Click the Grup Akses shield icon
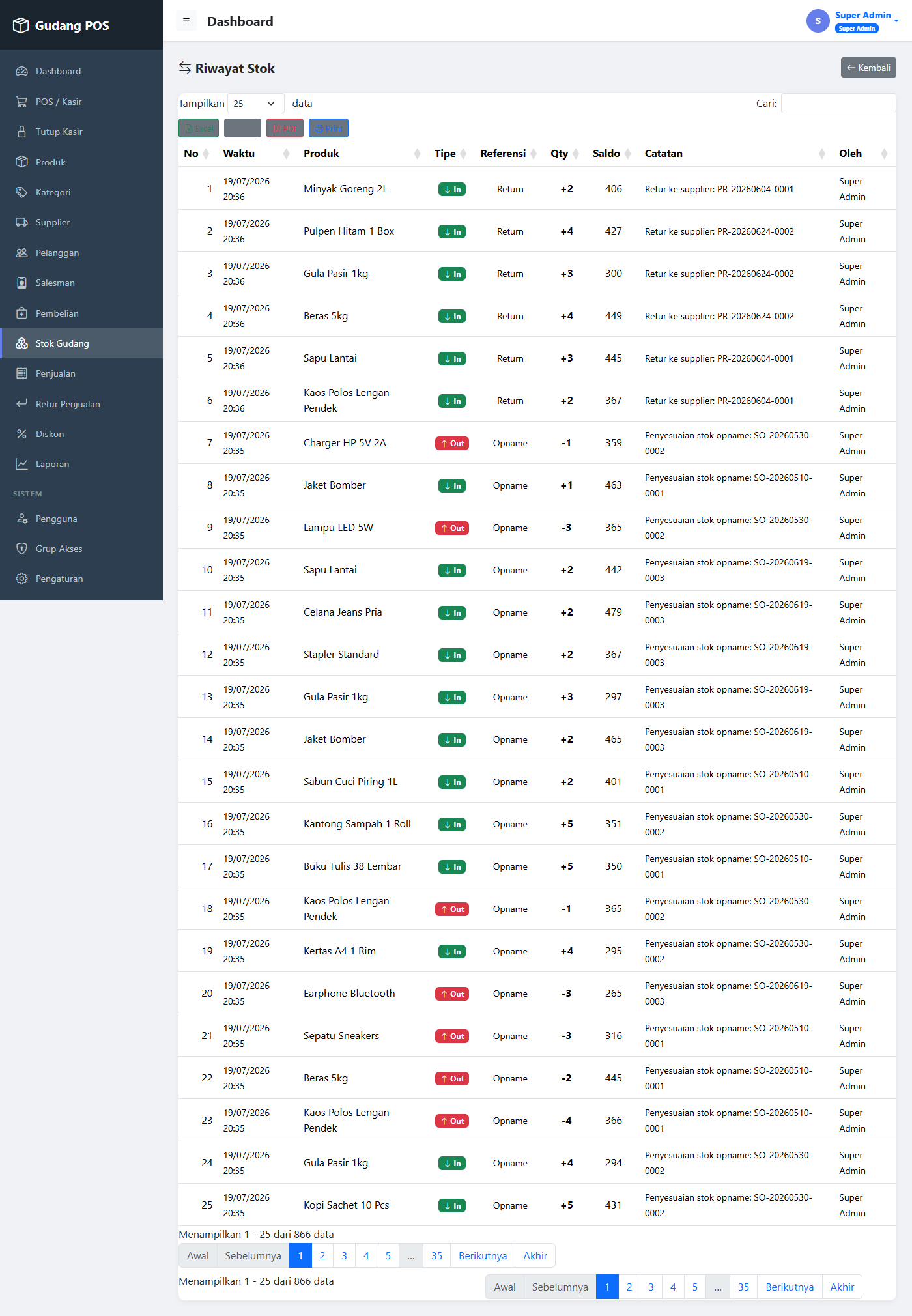This screenshot has height=1316, width=912. (21, 549)
